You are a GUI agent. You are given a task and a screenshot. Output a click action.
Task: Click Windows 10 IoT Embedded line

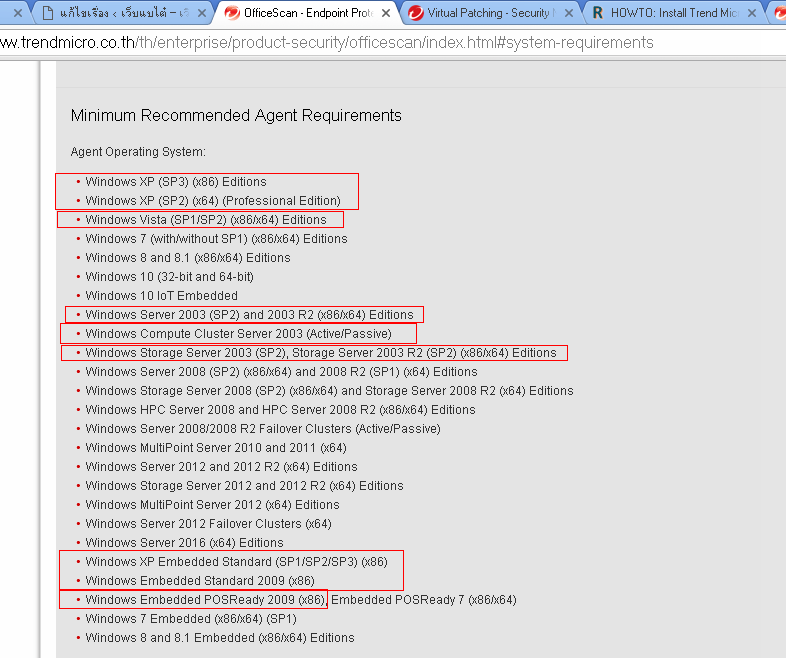tap(161, 296)
